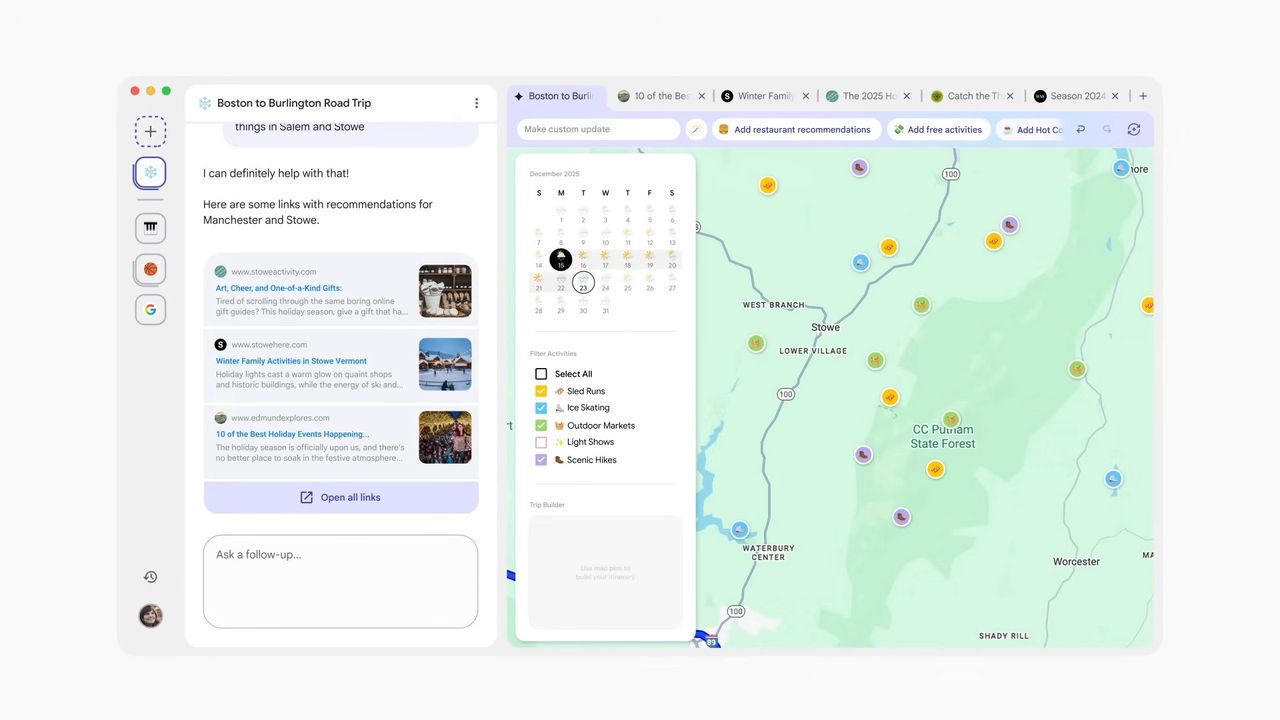Click the magic wand icon next to custom update
This screenshot has height=720, width=1280.
[x=696, y=129]
